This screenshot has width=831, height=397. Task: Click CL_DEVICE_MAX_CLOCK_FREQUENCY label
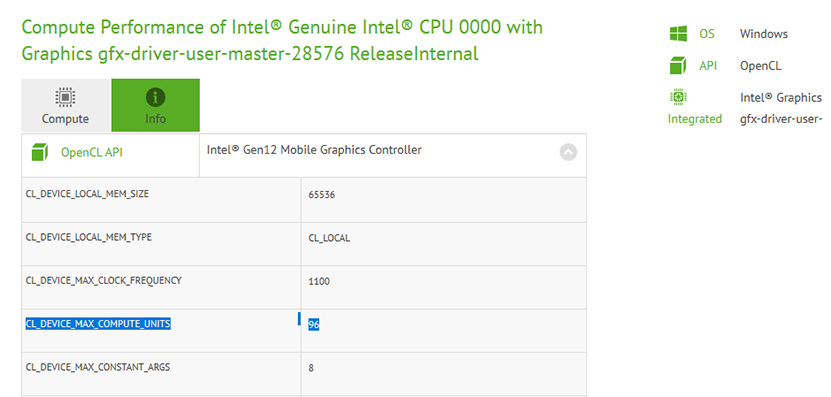click(x=103, y=280)
